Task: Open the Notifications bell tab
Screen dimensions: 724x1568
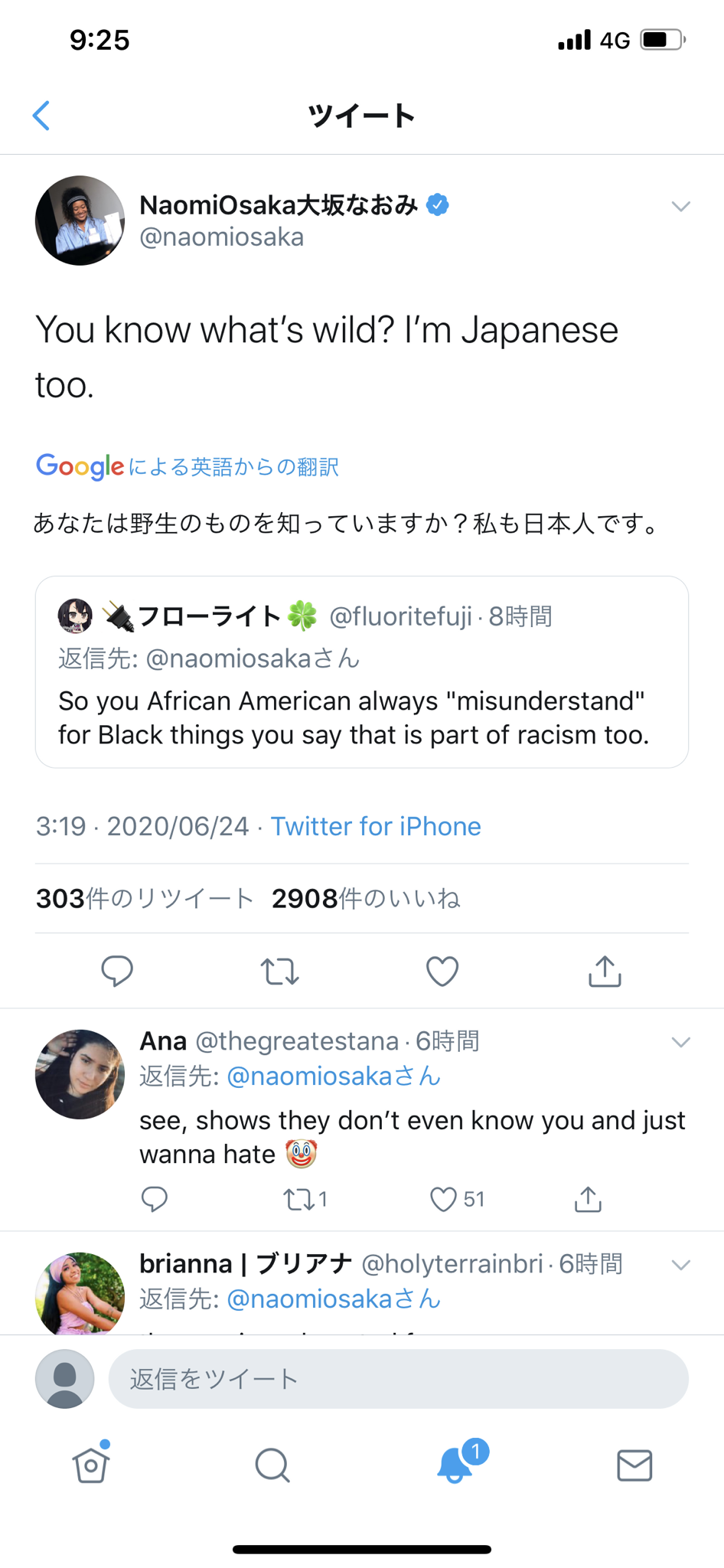Action: [455, 1465]
